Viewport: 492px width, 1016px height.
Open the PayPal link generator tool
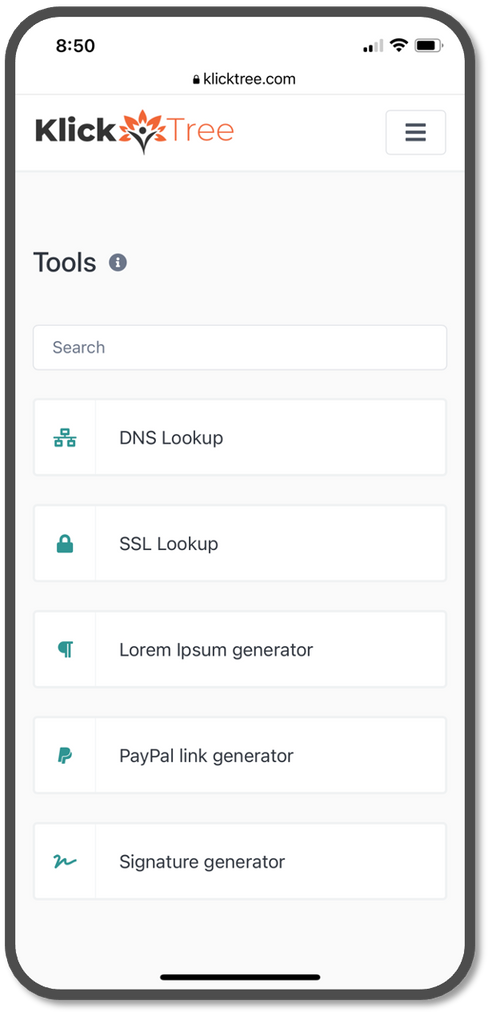[x=240, y=755]
